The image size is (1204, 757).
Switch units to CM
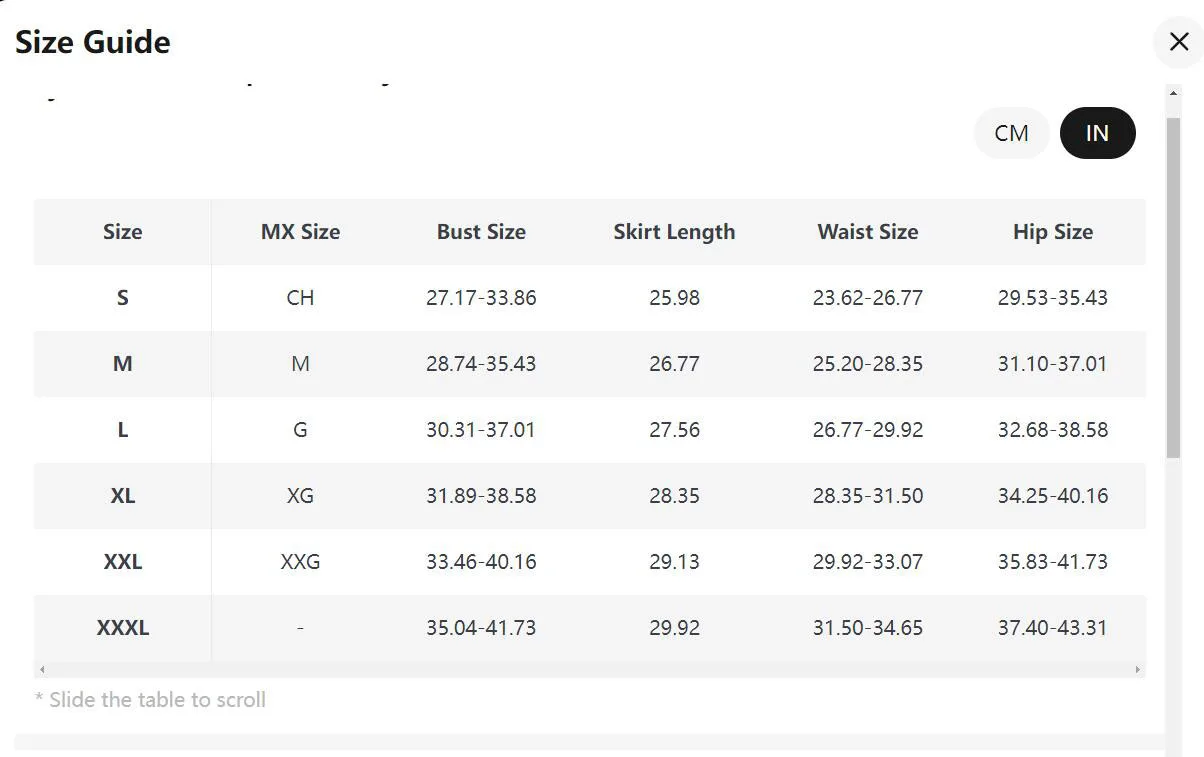[x=1011, y=133]
